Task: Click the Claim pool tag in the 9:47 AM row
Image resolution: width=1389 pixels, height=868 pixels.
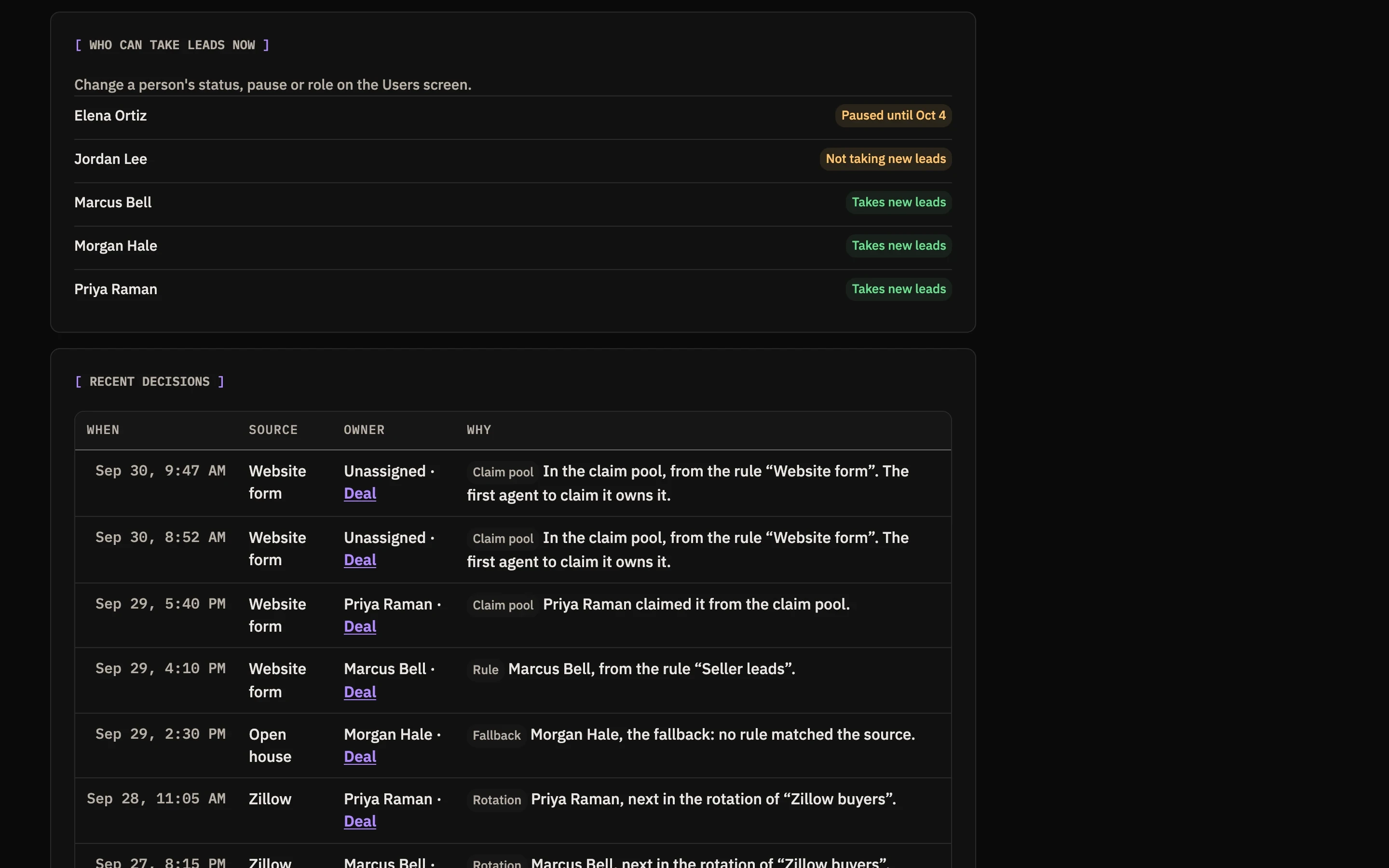Action: [x=503, y=472]
